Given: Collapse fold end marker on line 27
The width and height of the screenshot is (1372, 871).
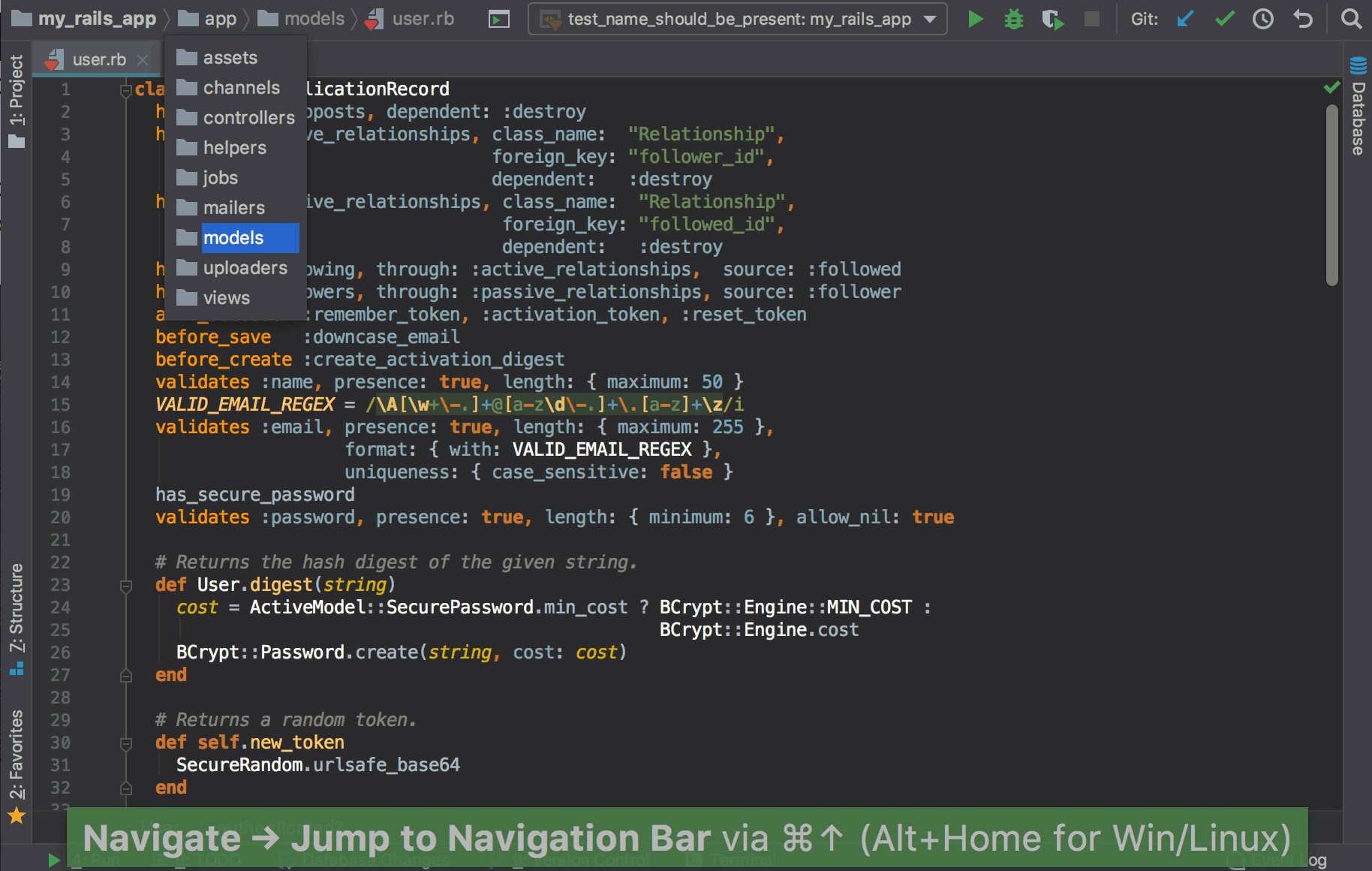Looking at the screenshot, I should (126, 676).
